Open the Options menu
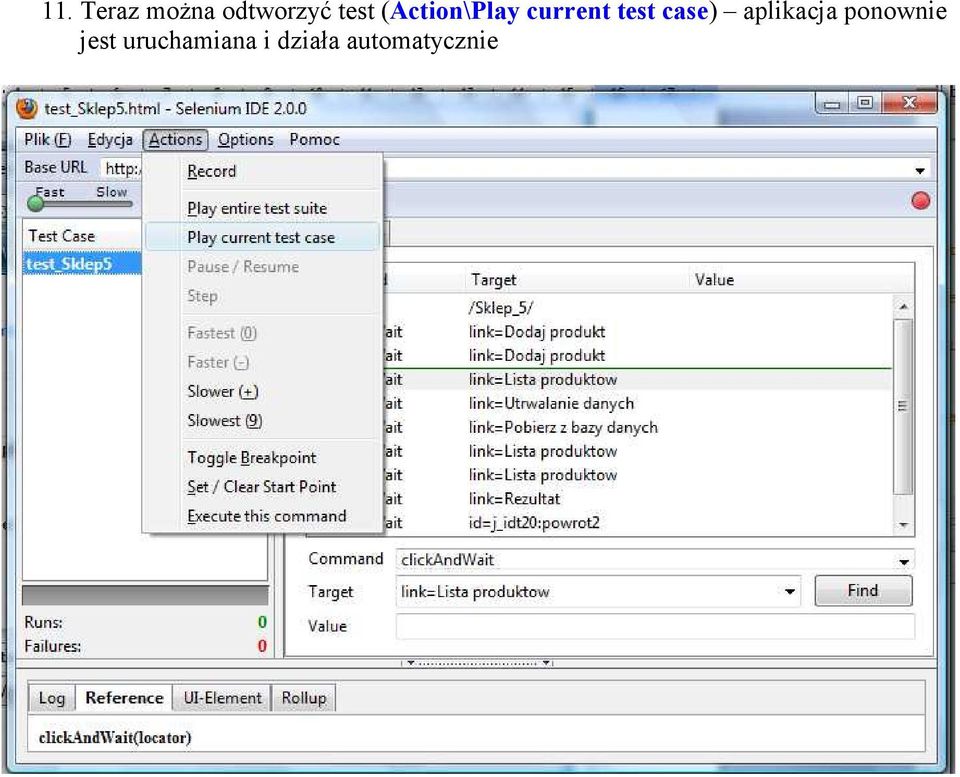Screen dimensions: 960x777 pos(246,140)
